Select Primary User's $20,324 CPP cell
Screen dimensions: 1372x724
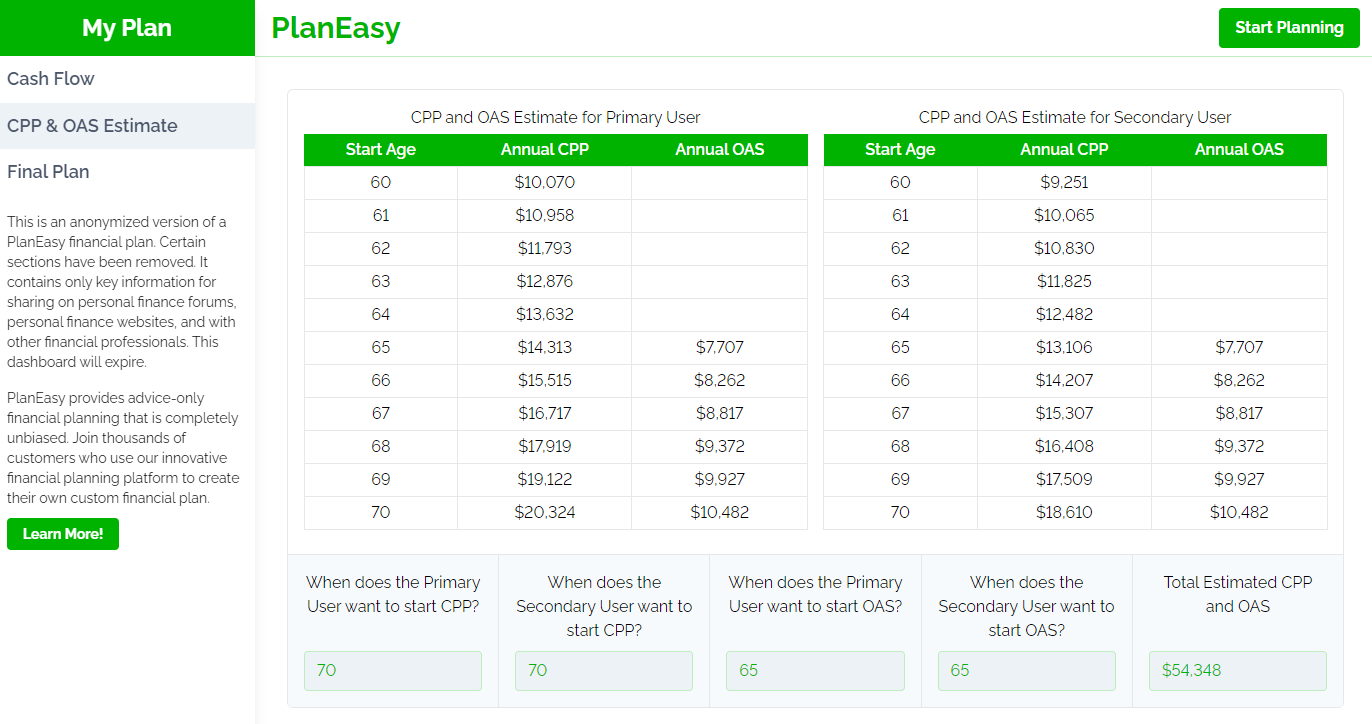pyautogui.click(x=545, y=513)
